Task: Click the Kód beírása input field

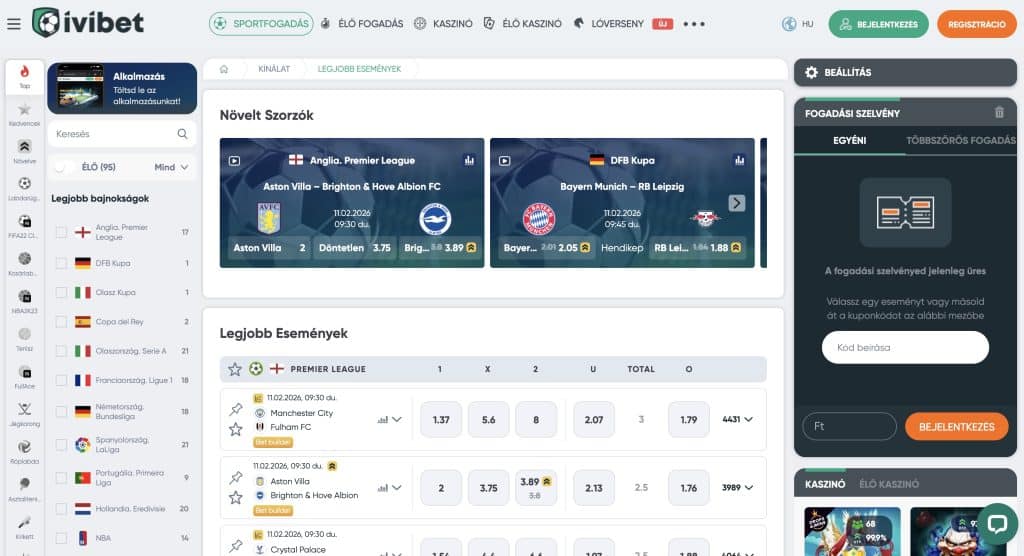Action: coord(905,347)
